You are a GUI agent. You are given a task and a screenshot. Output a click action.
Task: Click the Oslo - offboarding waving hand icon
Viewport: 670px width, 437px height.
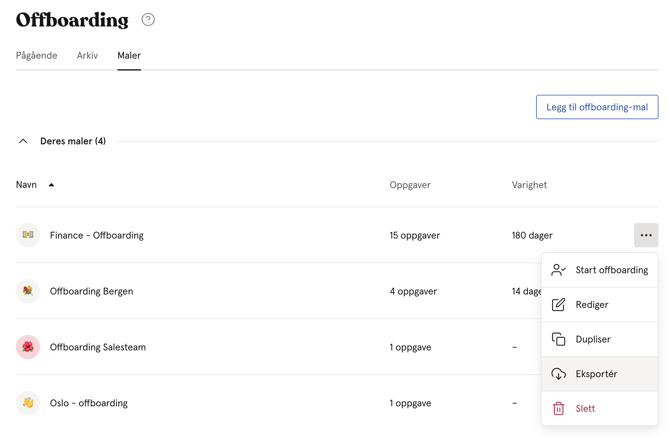(x=28, y=403)
